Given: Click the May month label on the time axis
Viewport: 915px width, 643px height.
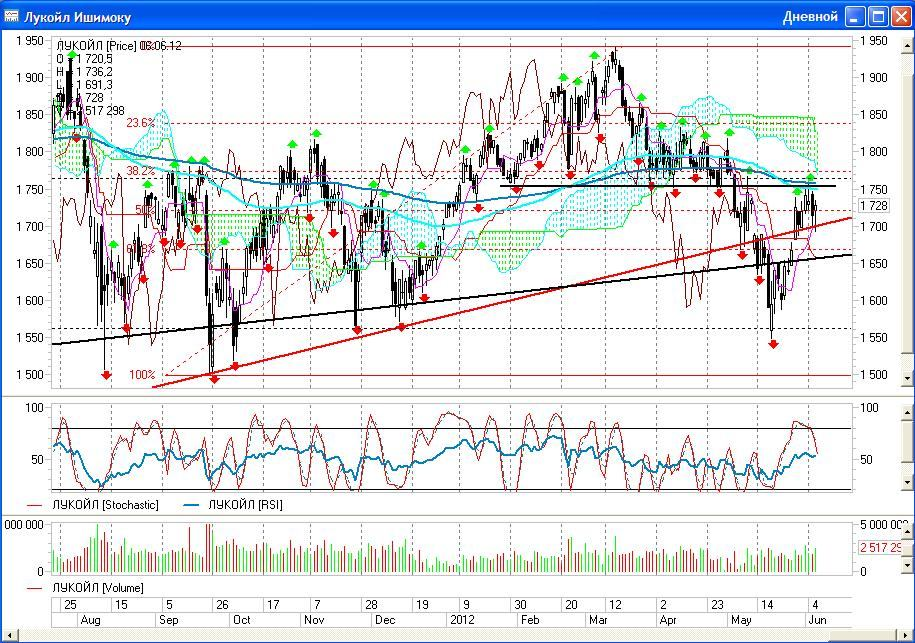Looking at the screenshot, I should point(741,620).
